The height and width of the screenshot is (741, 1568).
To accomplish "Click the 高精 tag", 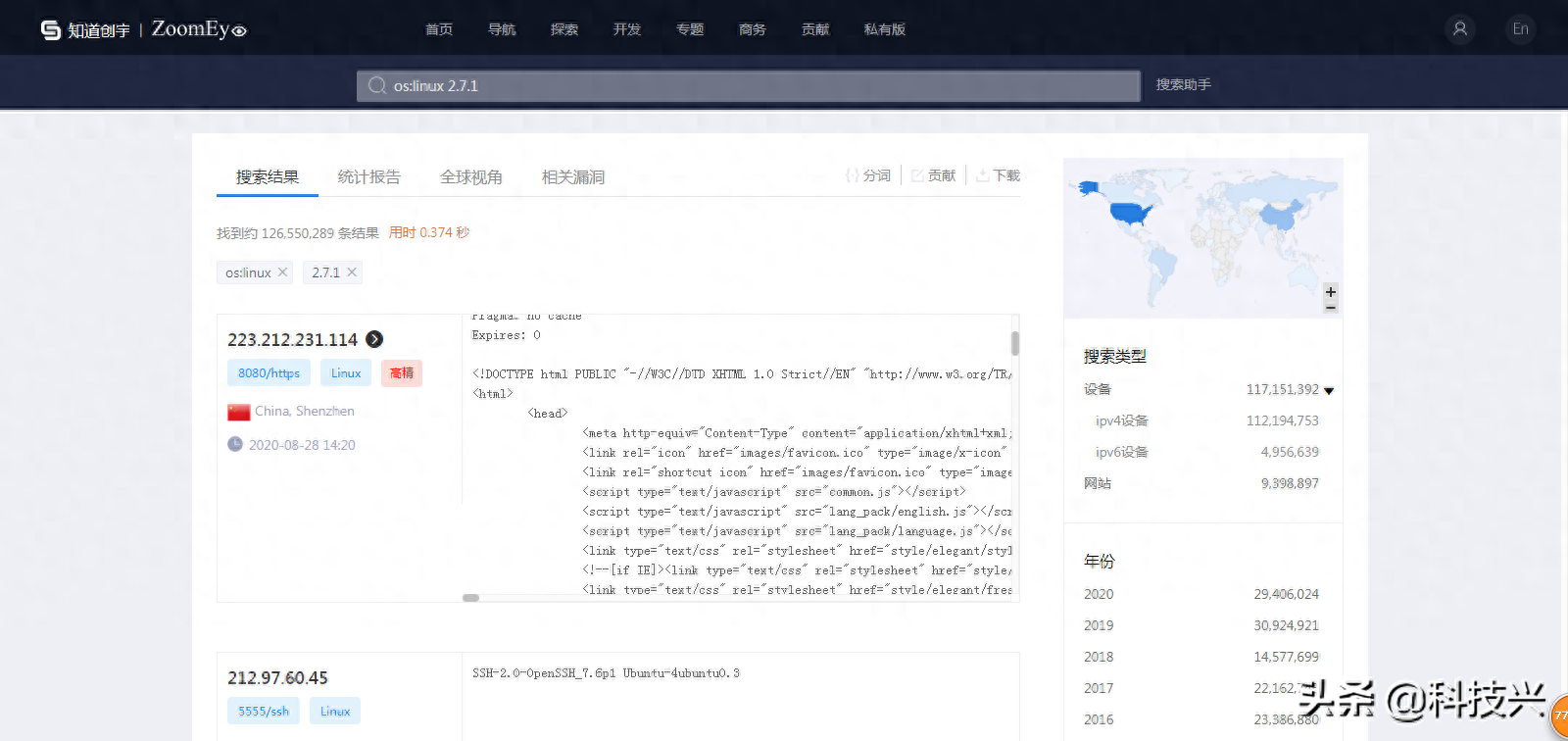I will (x=402, y=373).
